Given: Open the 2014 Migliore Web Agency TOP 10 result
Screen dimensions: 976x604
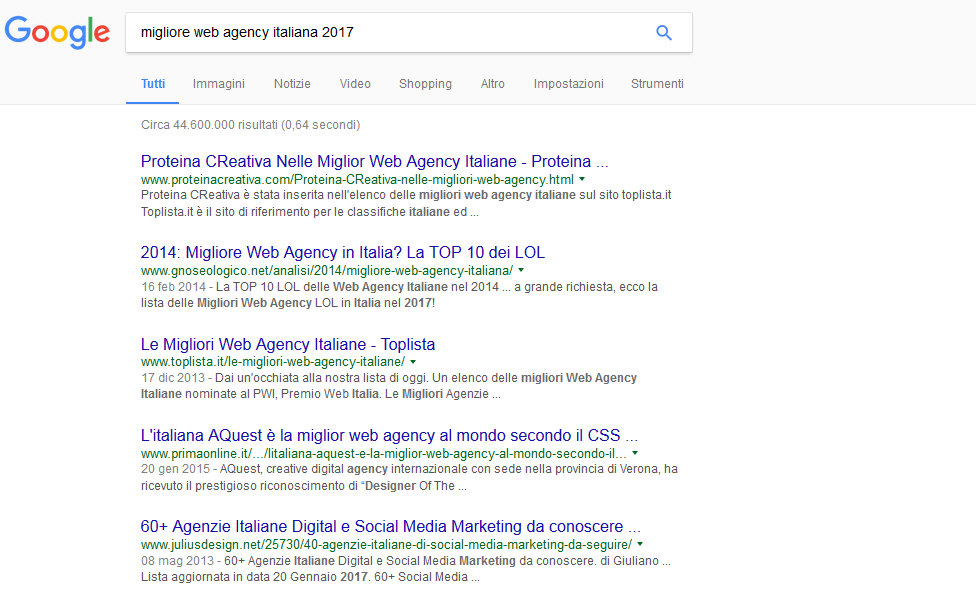Looking at the screenshot, I should point(342,252).
